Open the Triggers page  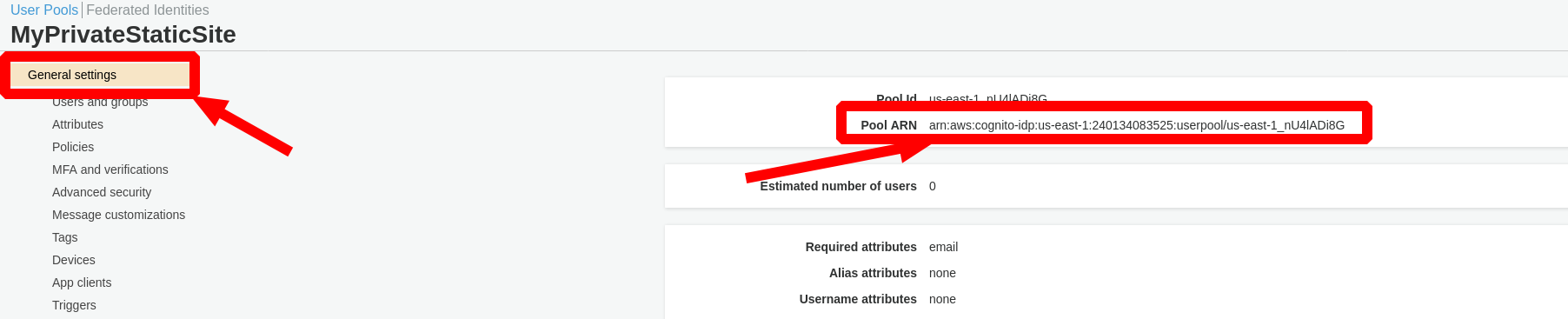(x=74, y=305)
